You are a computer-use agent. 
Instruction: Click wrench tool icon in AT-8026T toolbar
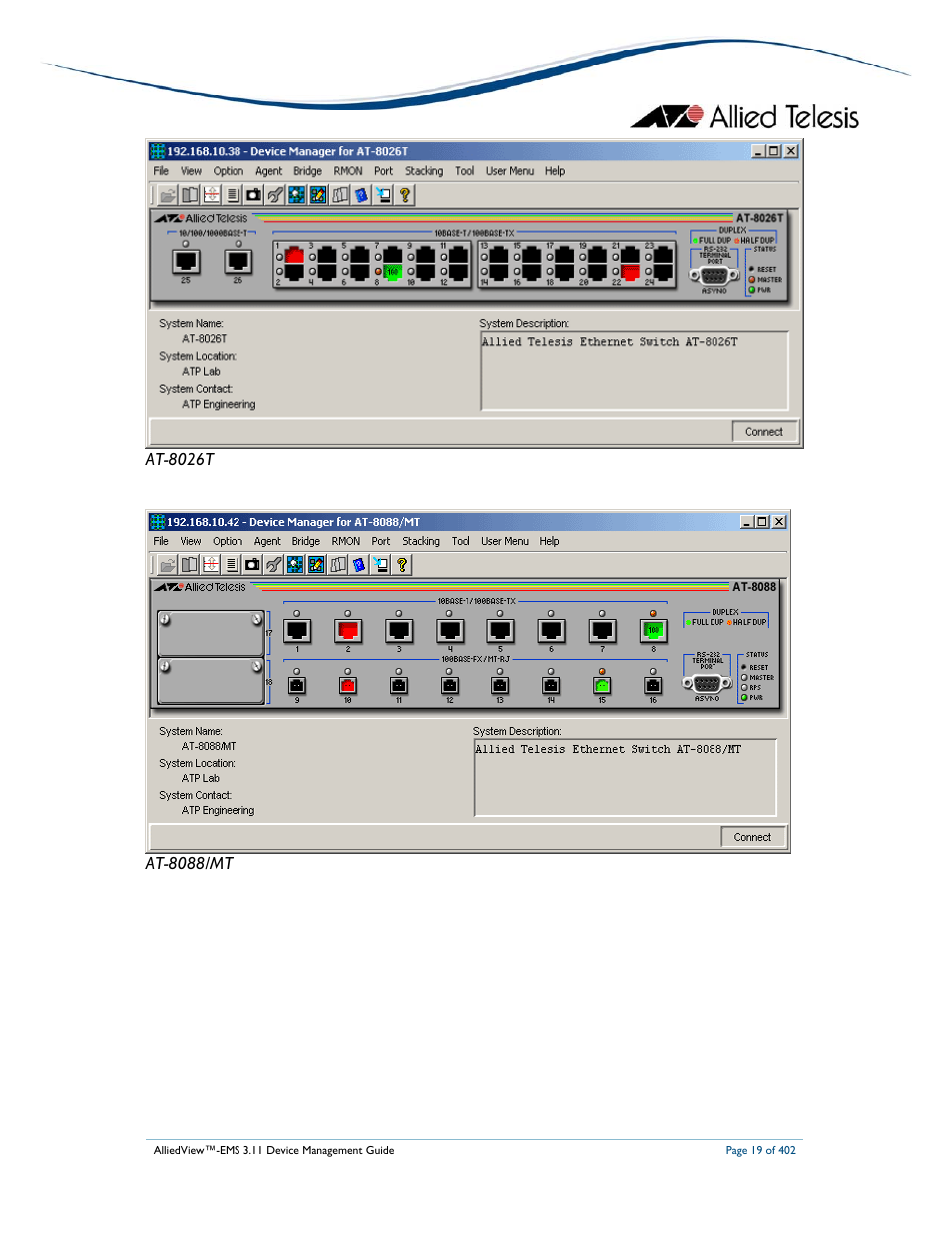click(x=275, y=195)
